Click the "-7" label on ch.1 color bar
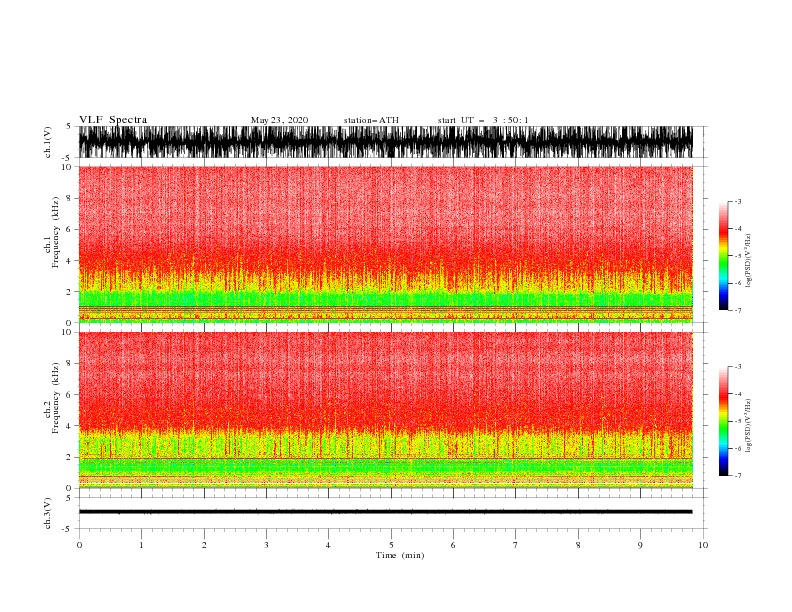792x612 pixels. point(738,310)
